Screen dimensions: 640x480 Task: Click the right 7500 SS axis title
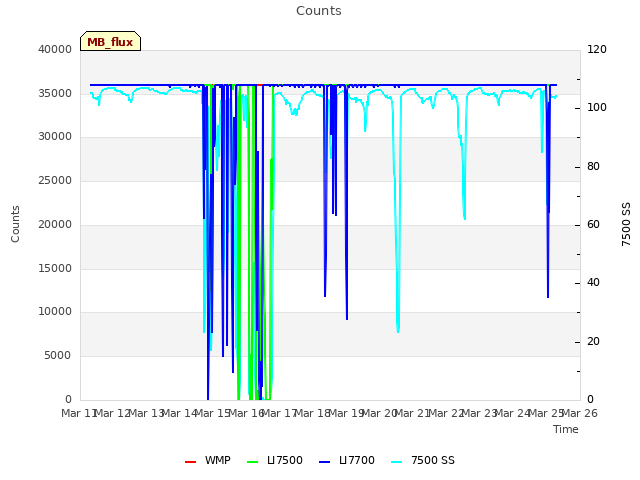pyautogui.click(x=626, y=224)
